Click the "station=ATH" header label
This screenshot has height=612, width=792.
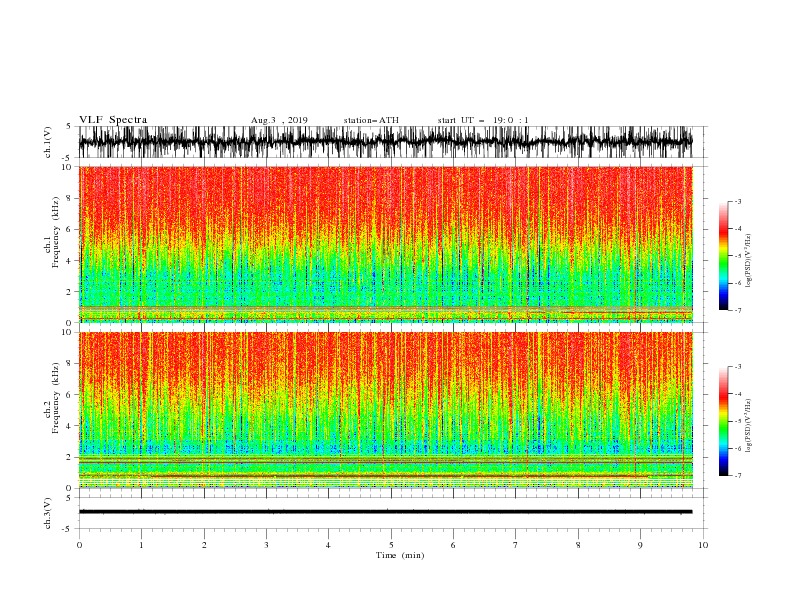click(x=371, y=120)
